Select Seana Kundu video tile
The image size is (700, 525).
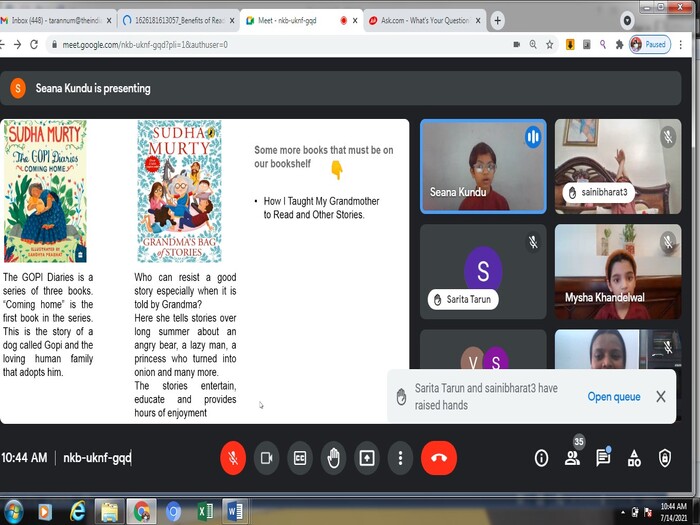tap(483, 166)
